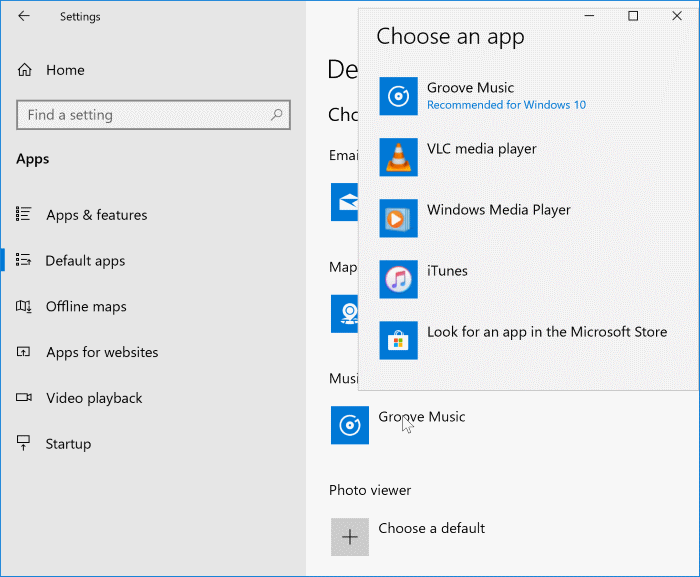Viewport: 700px width, 577px height.
Task: Click the Microsoft Store bag icon
Action: pos(399,340)
